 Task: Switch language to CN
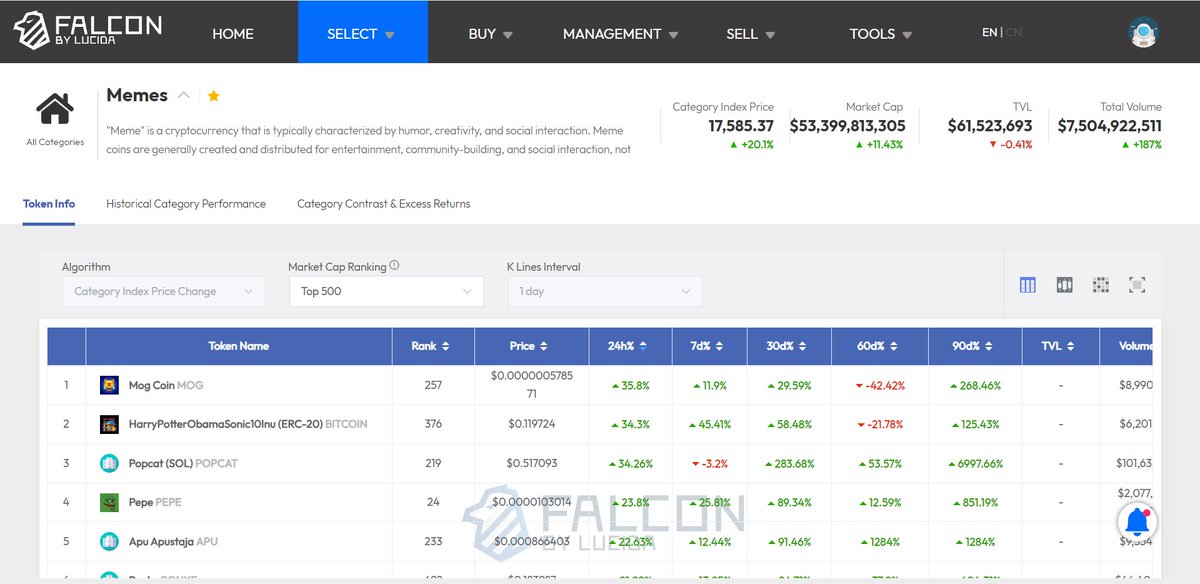[x=1014, y=32]
